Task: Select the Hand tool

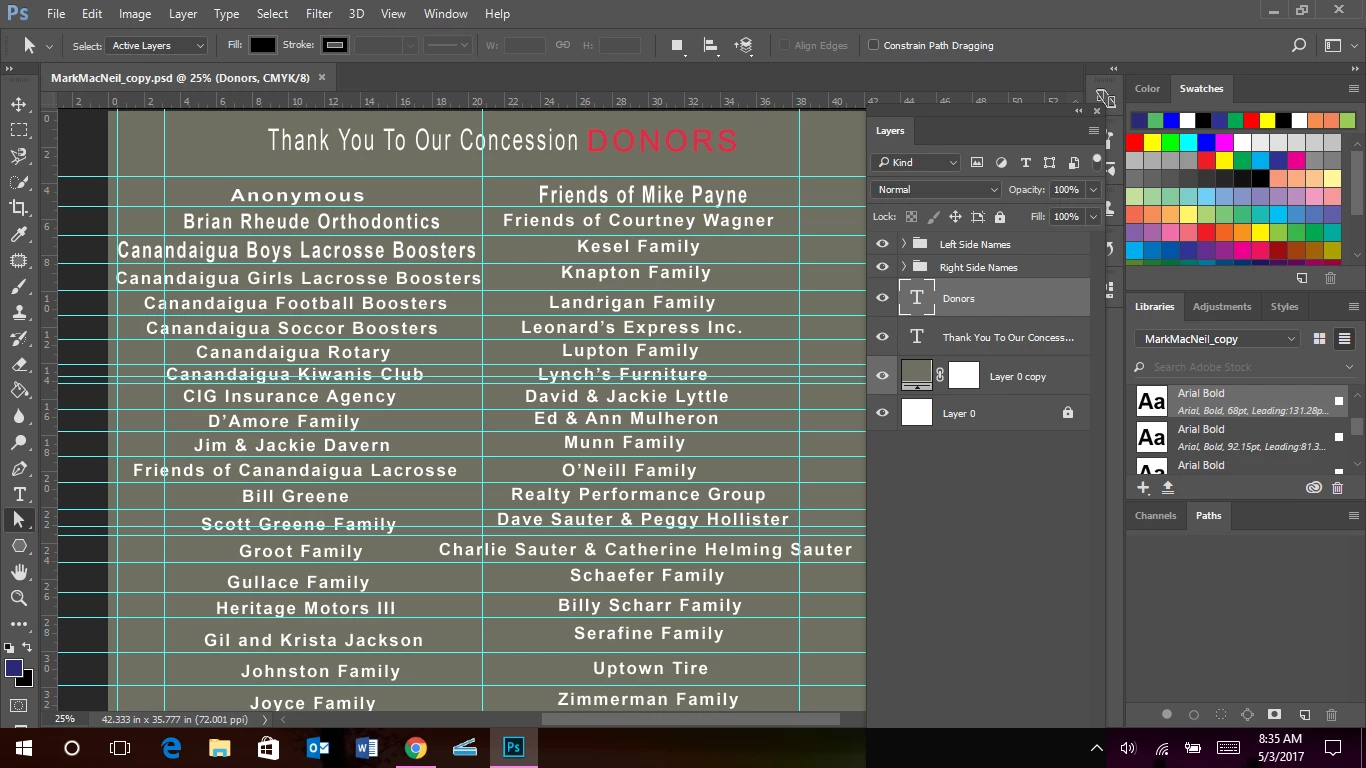Action: tap(19, 572)
